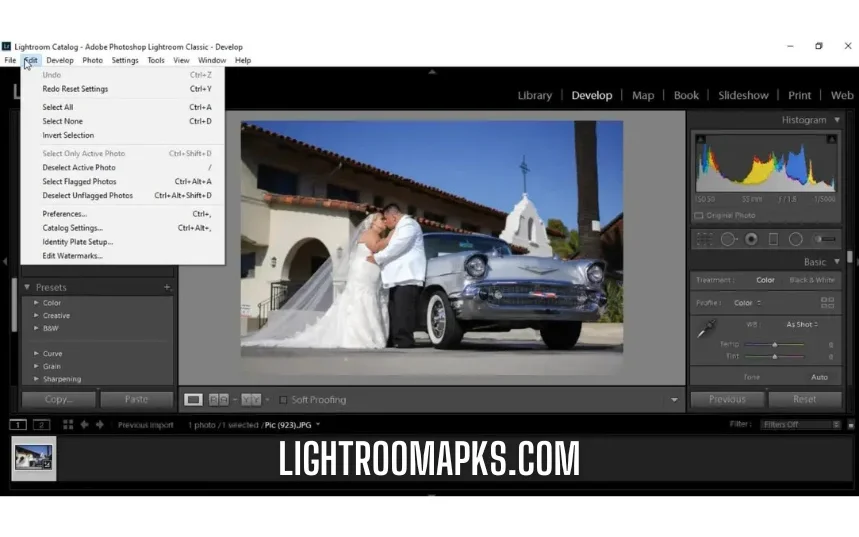Select the Spot Removal tool icon
Screen dimensions: 859x537
tap(728, 239)
